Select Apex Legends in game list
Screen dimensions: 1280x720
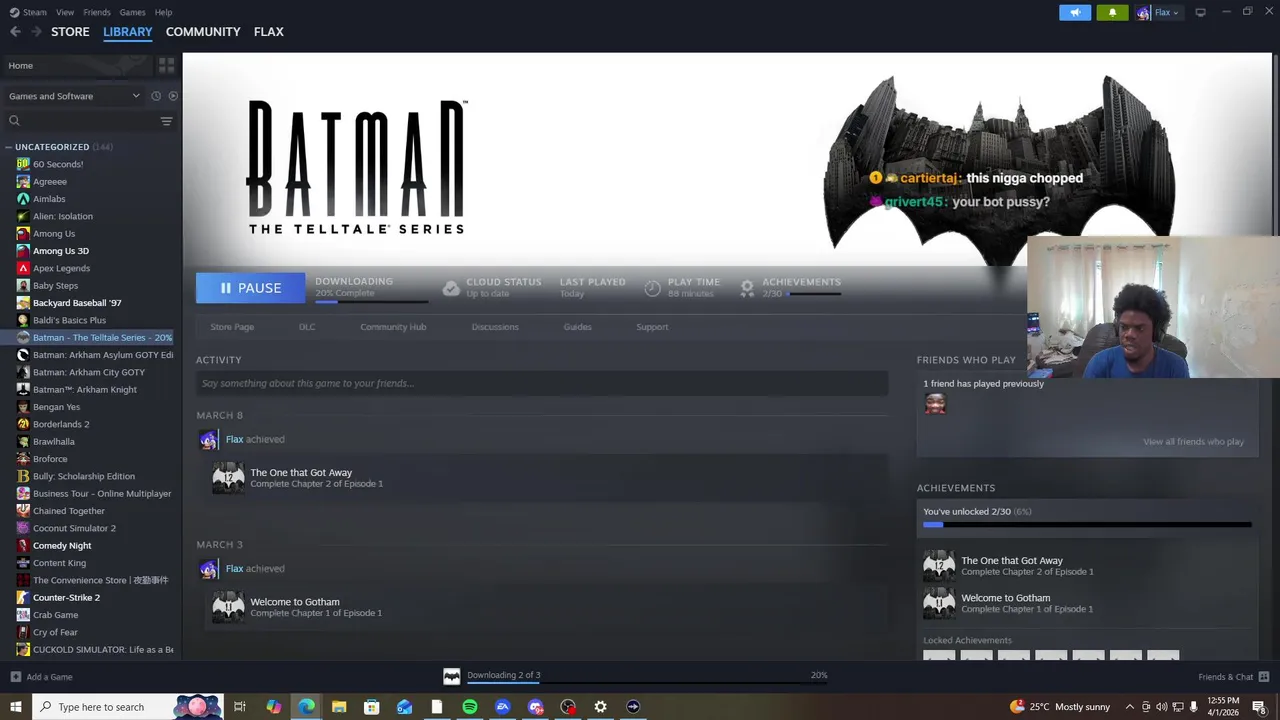[x=61, y=268]
